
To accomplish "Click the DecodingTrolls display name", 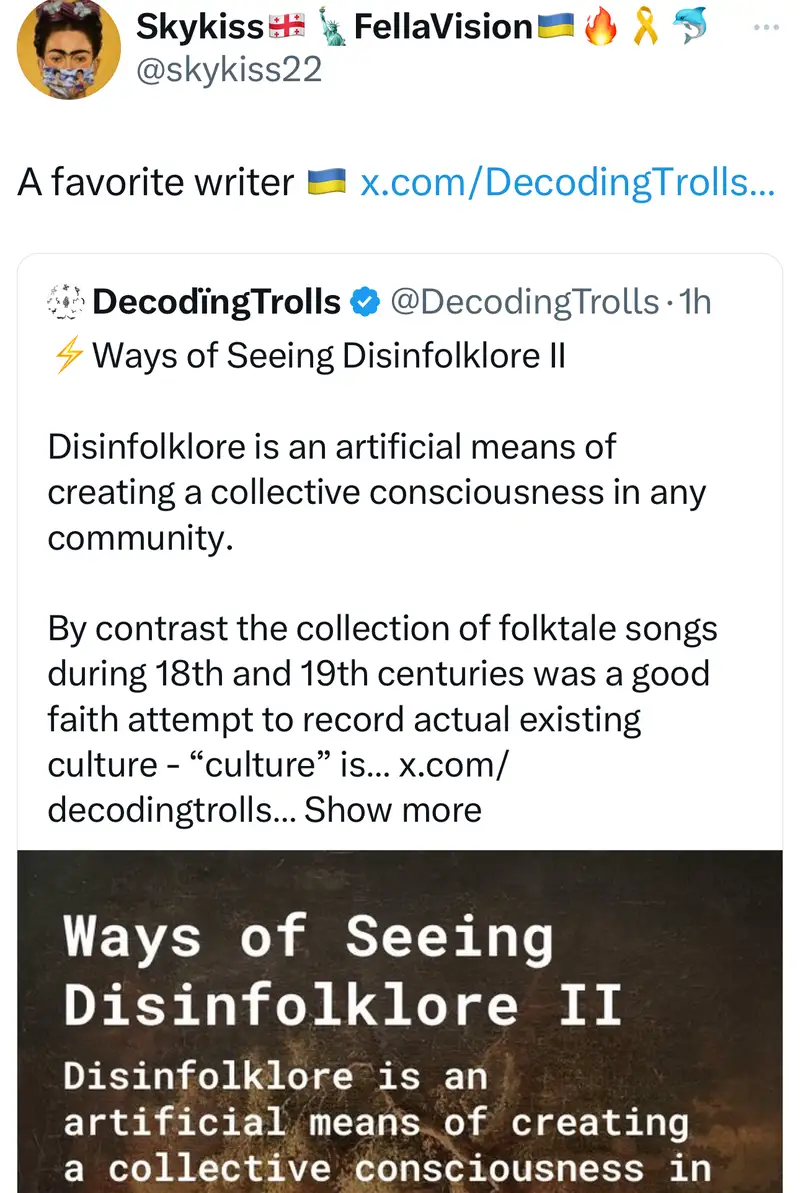I will point(217,301).
